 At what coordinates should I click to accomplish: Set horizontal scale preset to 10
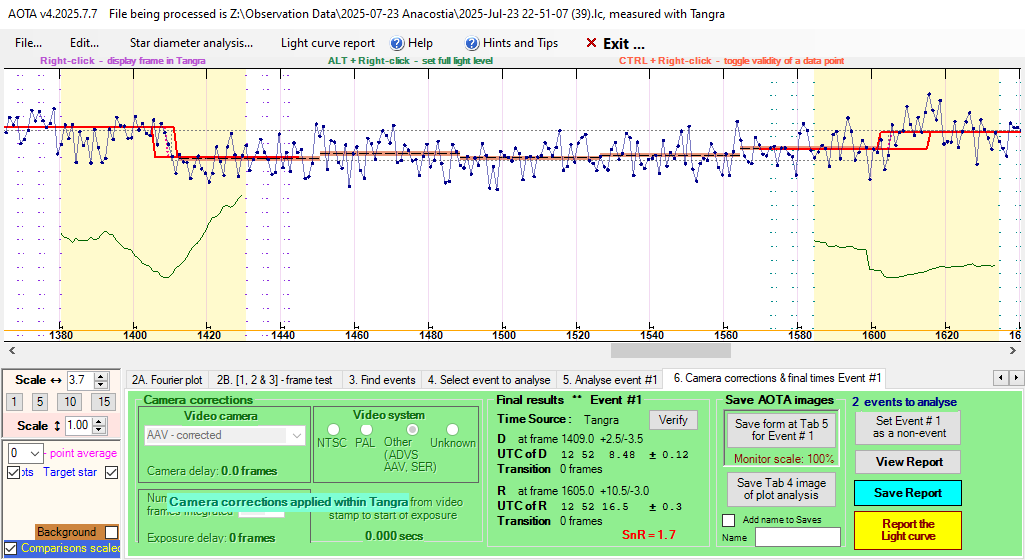[x=69, y=401]
